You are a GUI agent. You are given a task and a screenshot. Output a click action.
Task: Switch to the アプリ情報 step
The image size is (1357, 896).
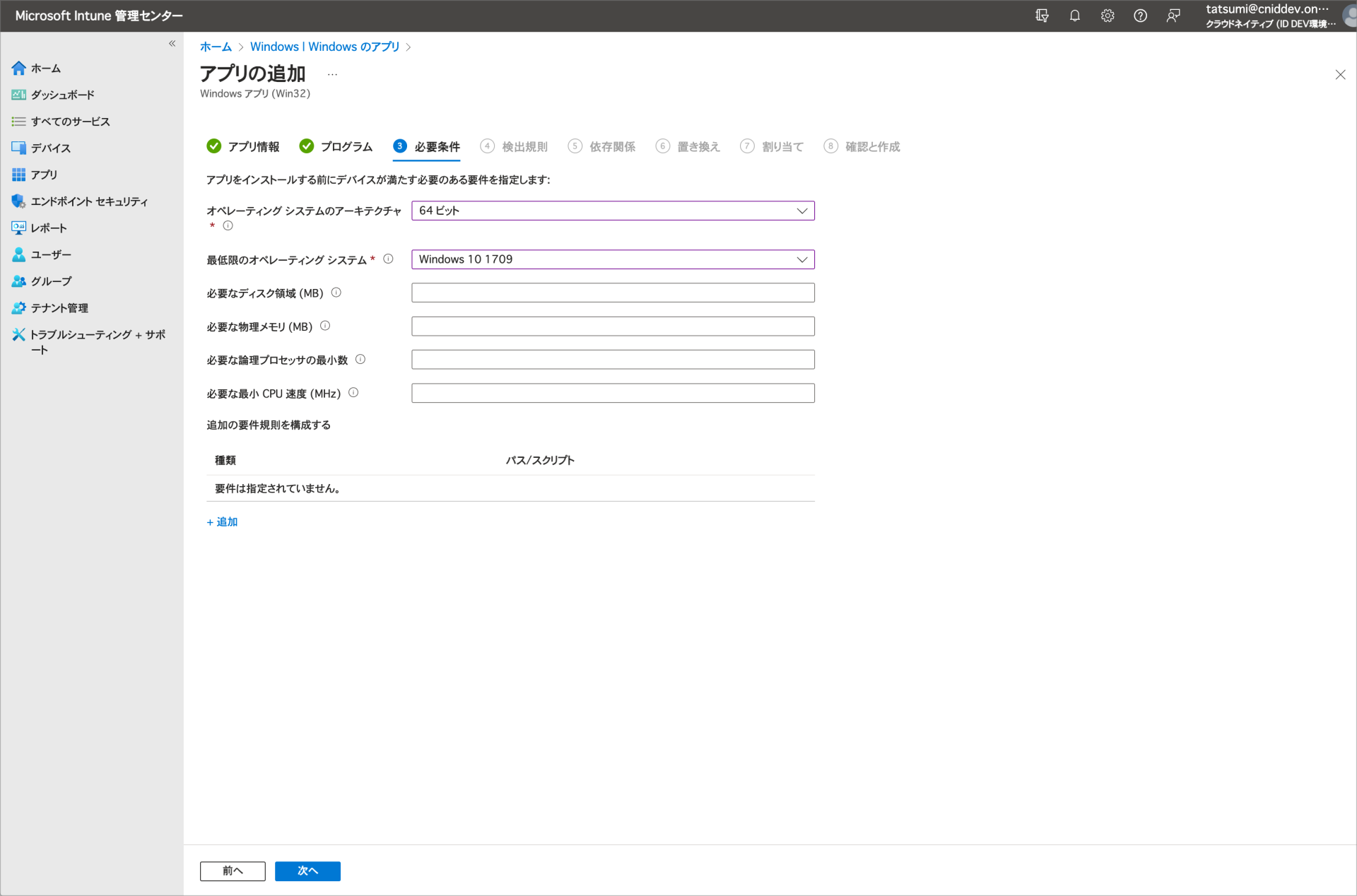[253, 146]
